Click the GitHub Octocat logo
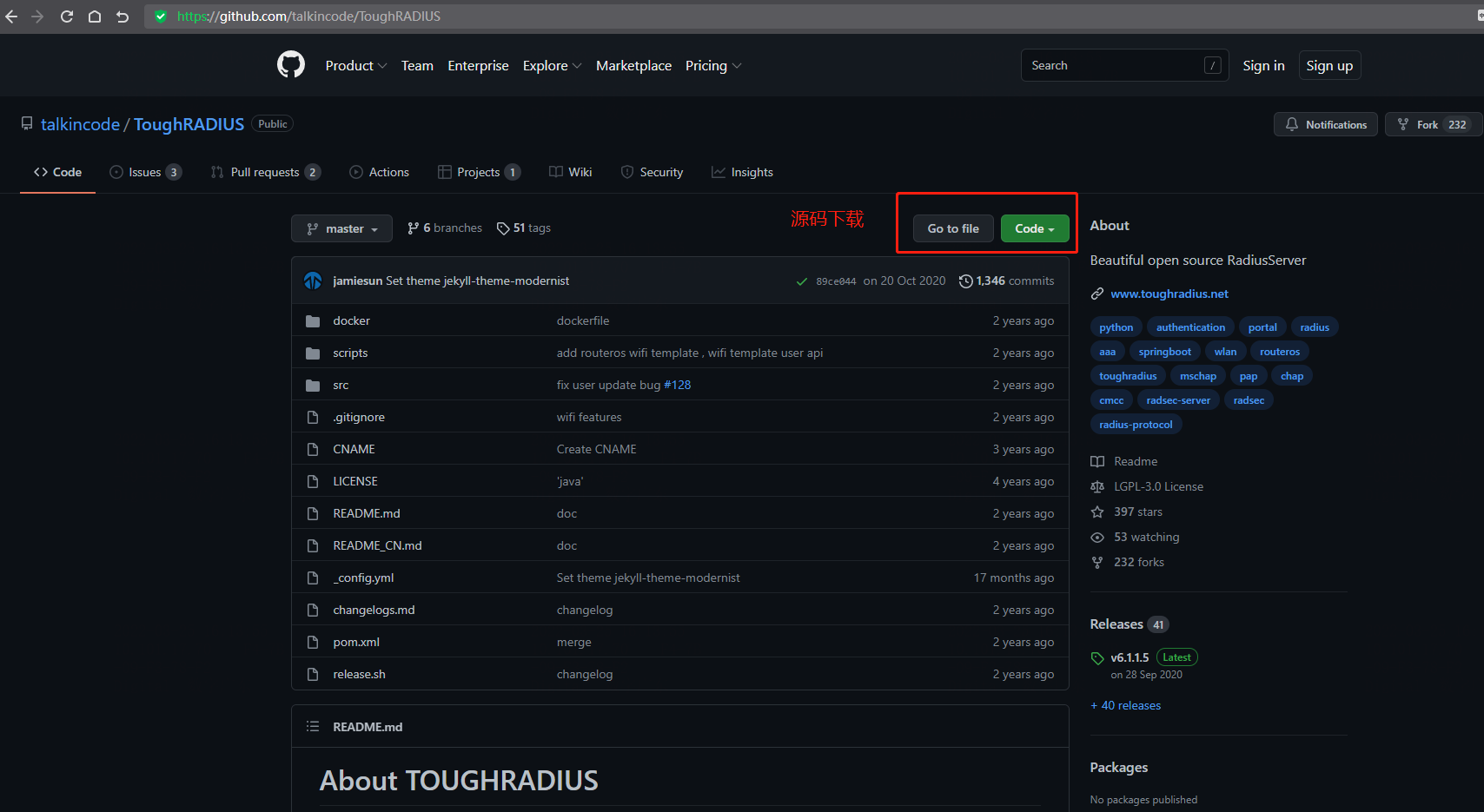The width and height of the screenshot is (1484, 812). tap(291, 64)
